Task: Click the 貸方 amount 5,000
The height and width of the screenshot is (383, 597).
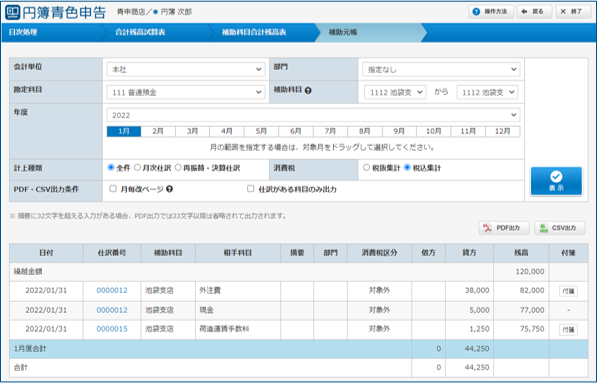Action: 479,310
